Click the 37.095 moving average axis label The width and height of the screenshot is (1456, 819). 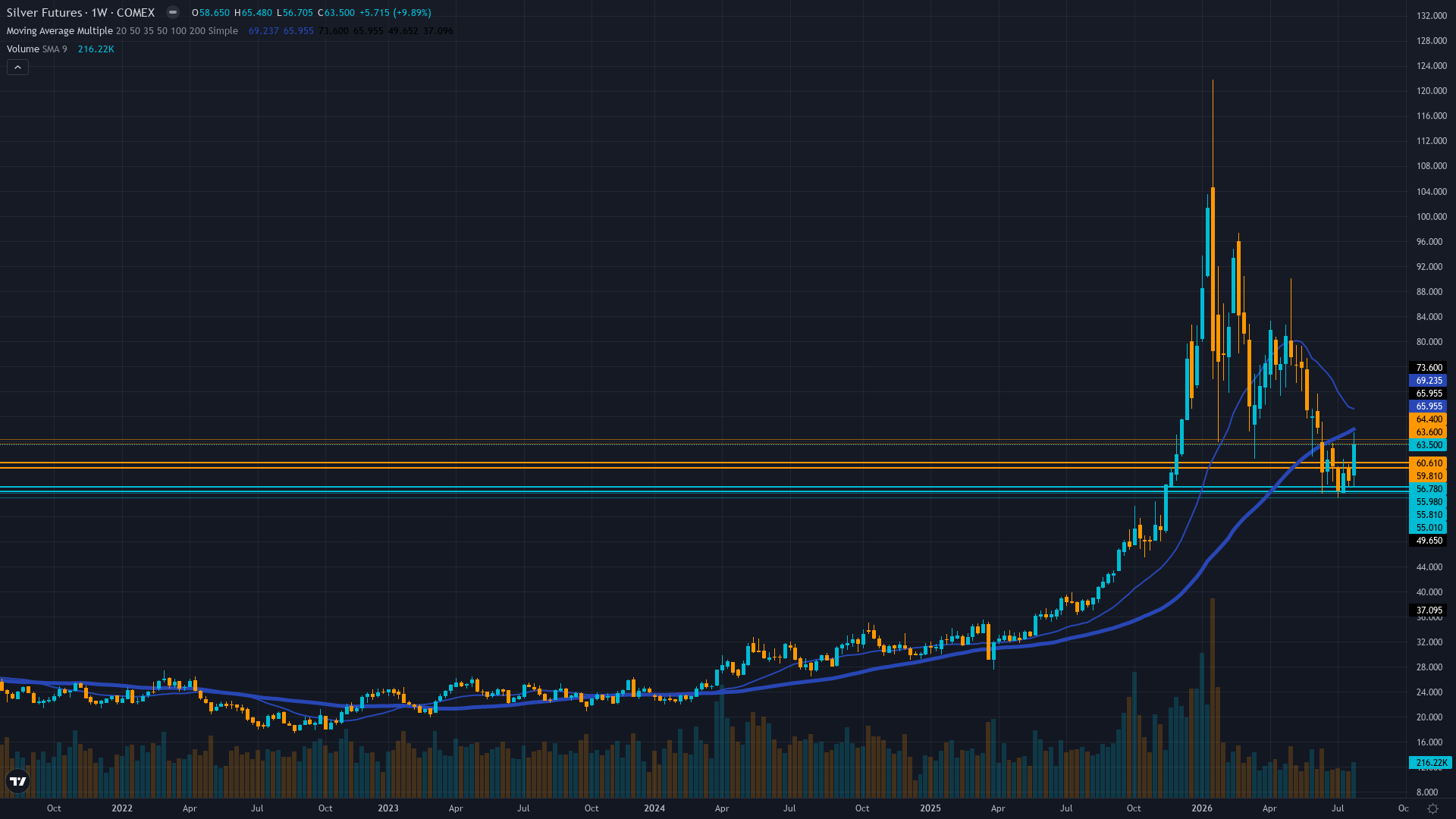tap(1429, 610)
